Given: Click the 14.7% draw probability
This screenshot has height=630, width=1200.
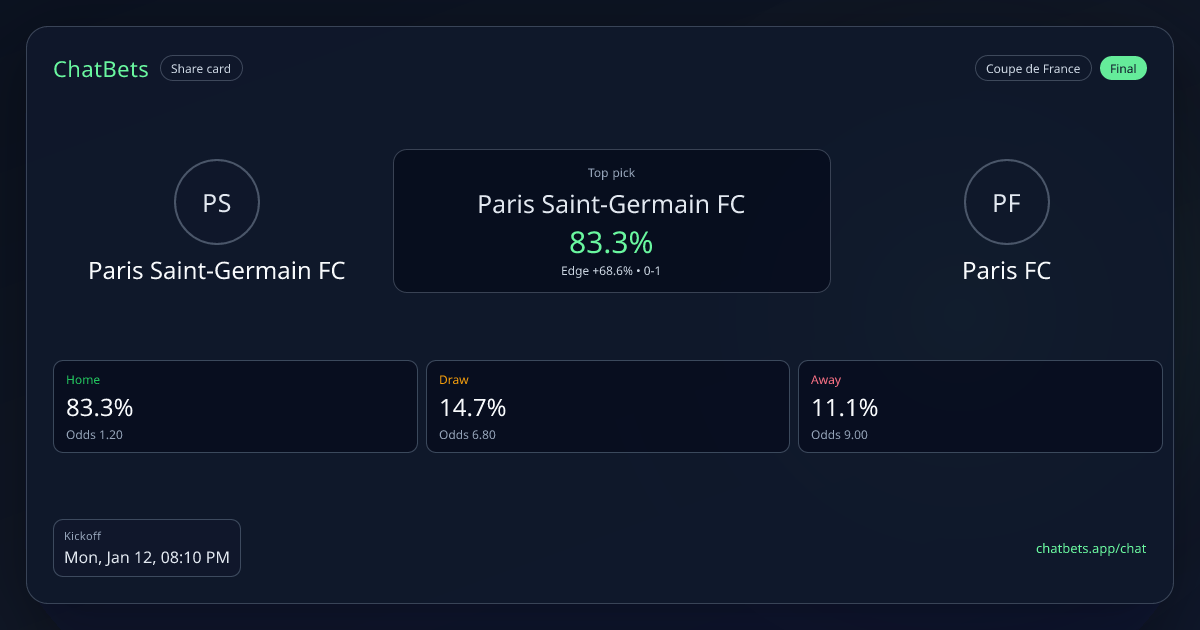Looking at the screenshot, I should click(473, 408).
